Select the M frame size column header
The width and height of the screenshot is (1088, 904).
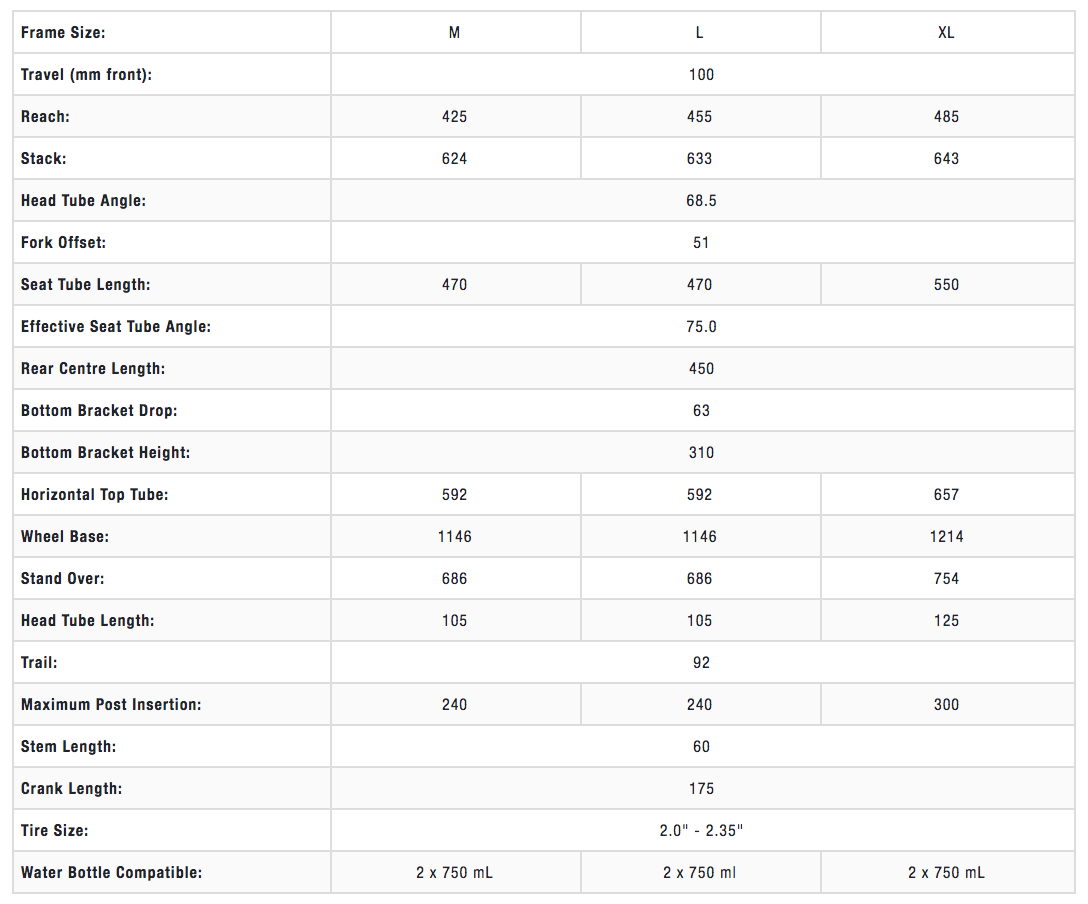(454, 33)
